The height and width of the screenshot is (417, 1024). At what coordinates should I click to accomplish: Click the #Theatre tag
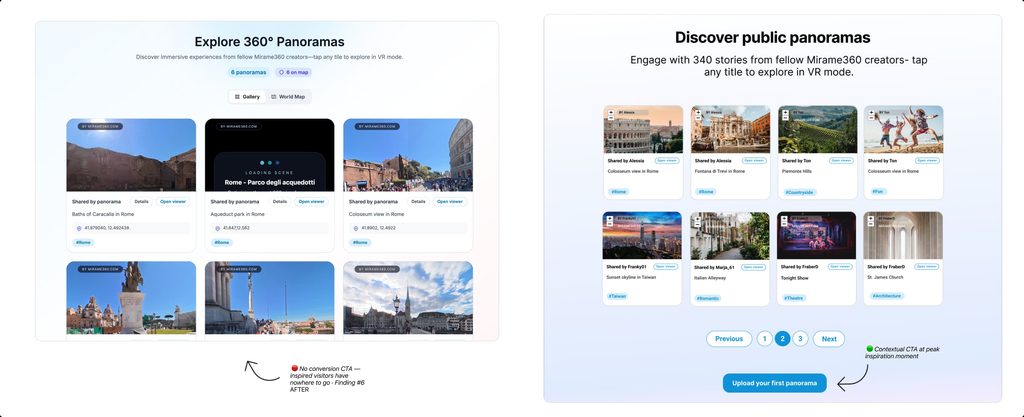[794, 298]
